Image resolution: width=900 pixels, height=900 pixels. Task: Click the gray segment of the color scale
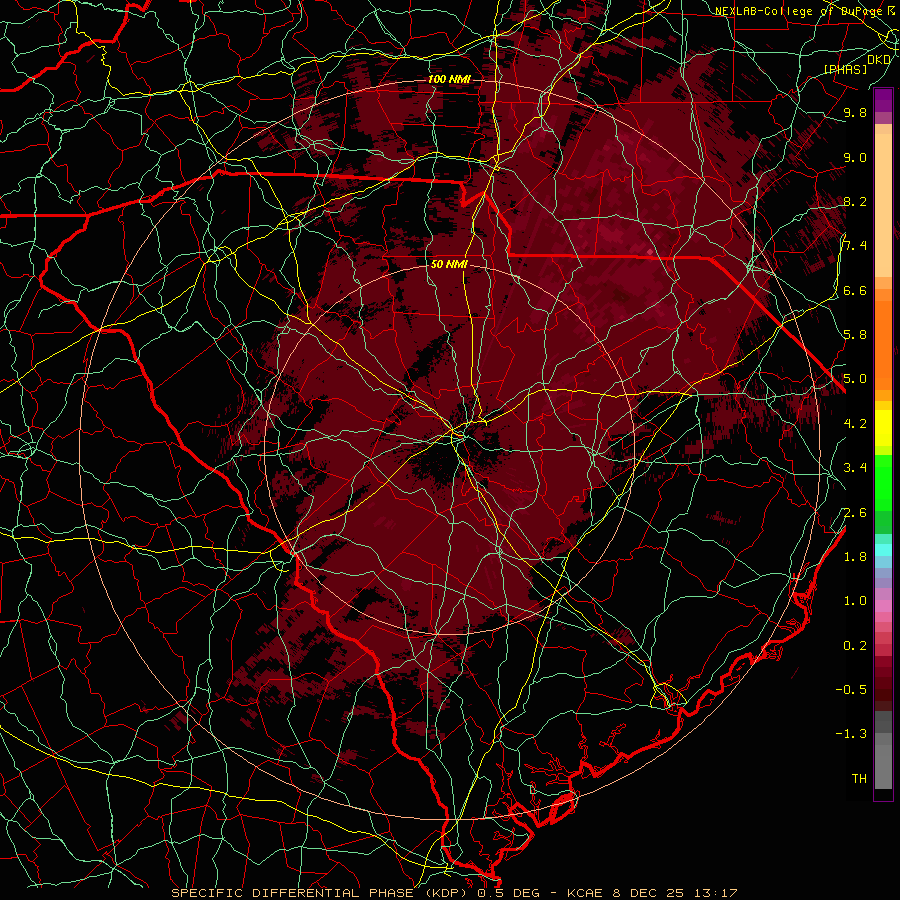[x=883, y=752]
